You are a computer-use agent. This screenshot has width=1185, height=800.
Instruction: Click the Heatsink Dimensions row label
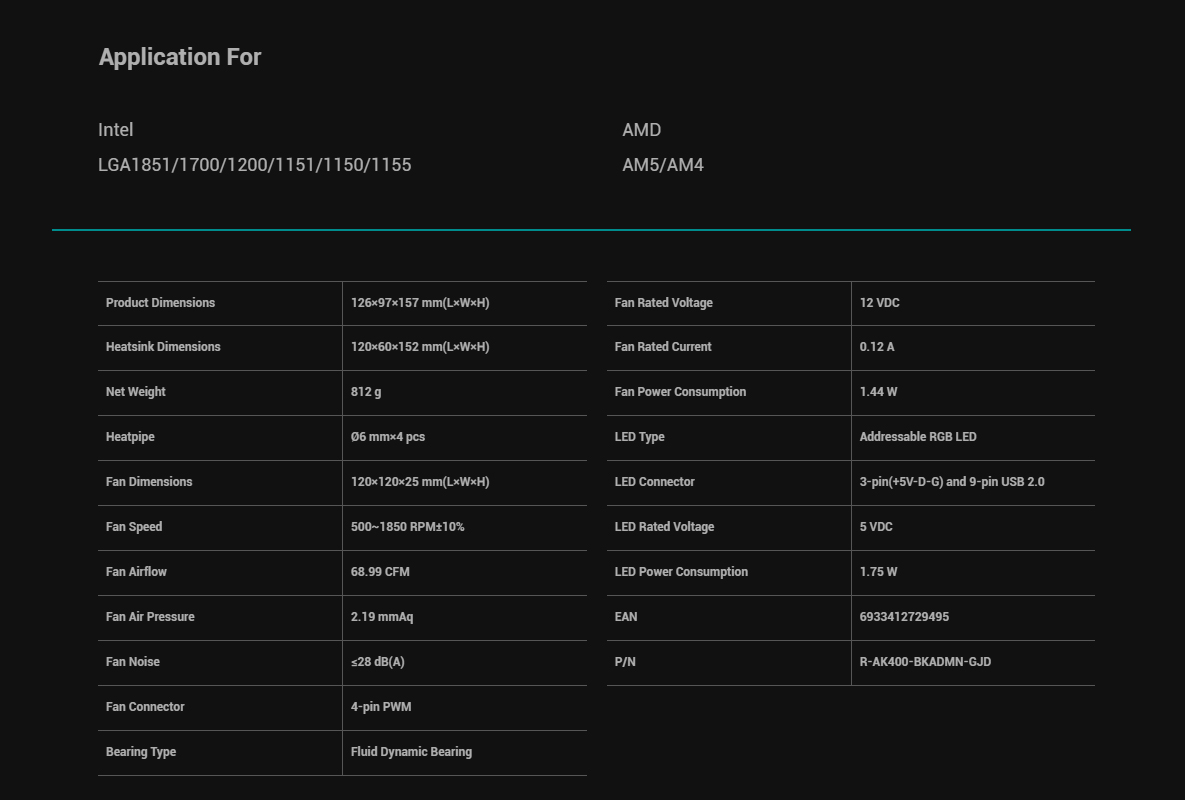(163, 347)
